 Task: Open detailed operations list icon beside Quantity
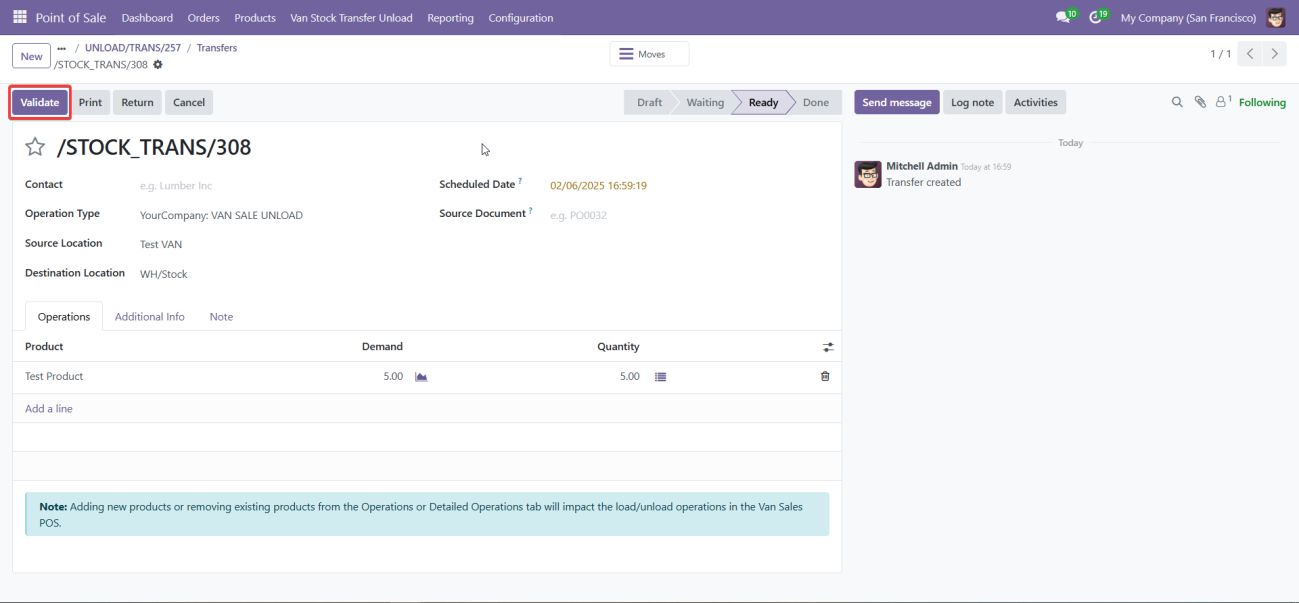tap(660, 377)
